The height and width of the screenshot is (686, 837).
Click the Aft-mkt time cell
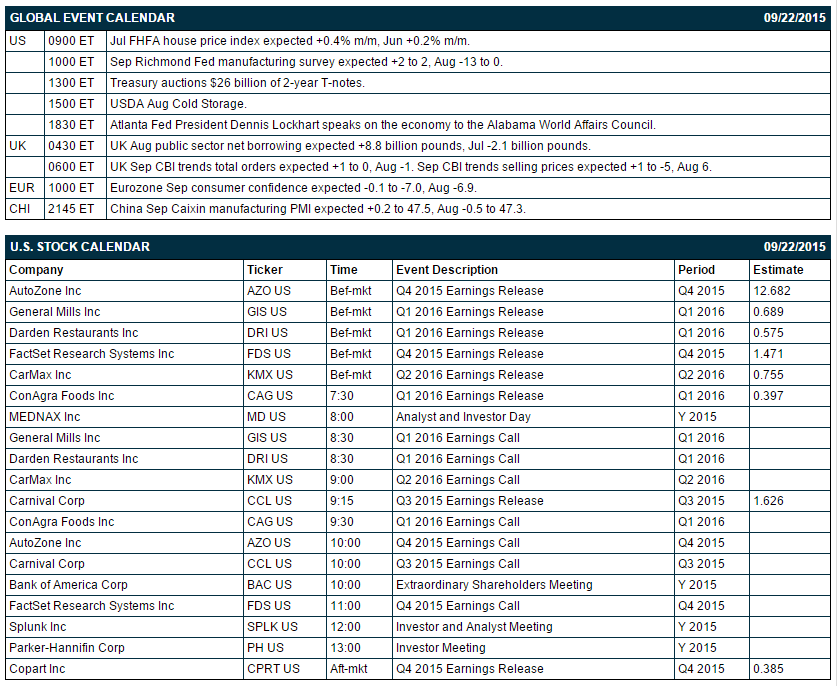[349, 669]
